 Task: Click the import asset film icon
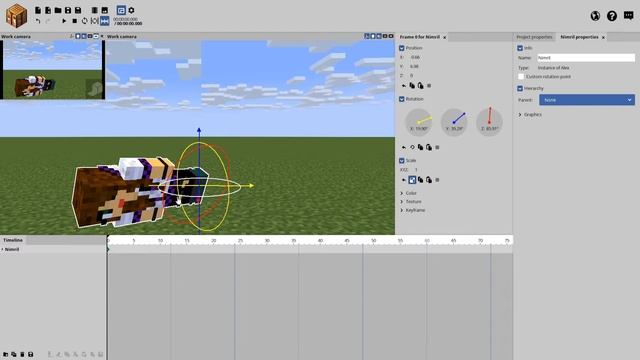[x=95, y=10]
